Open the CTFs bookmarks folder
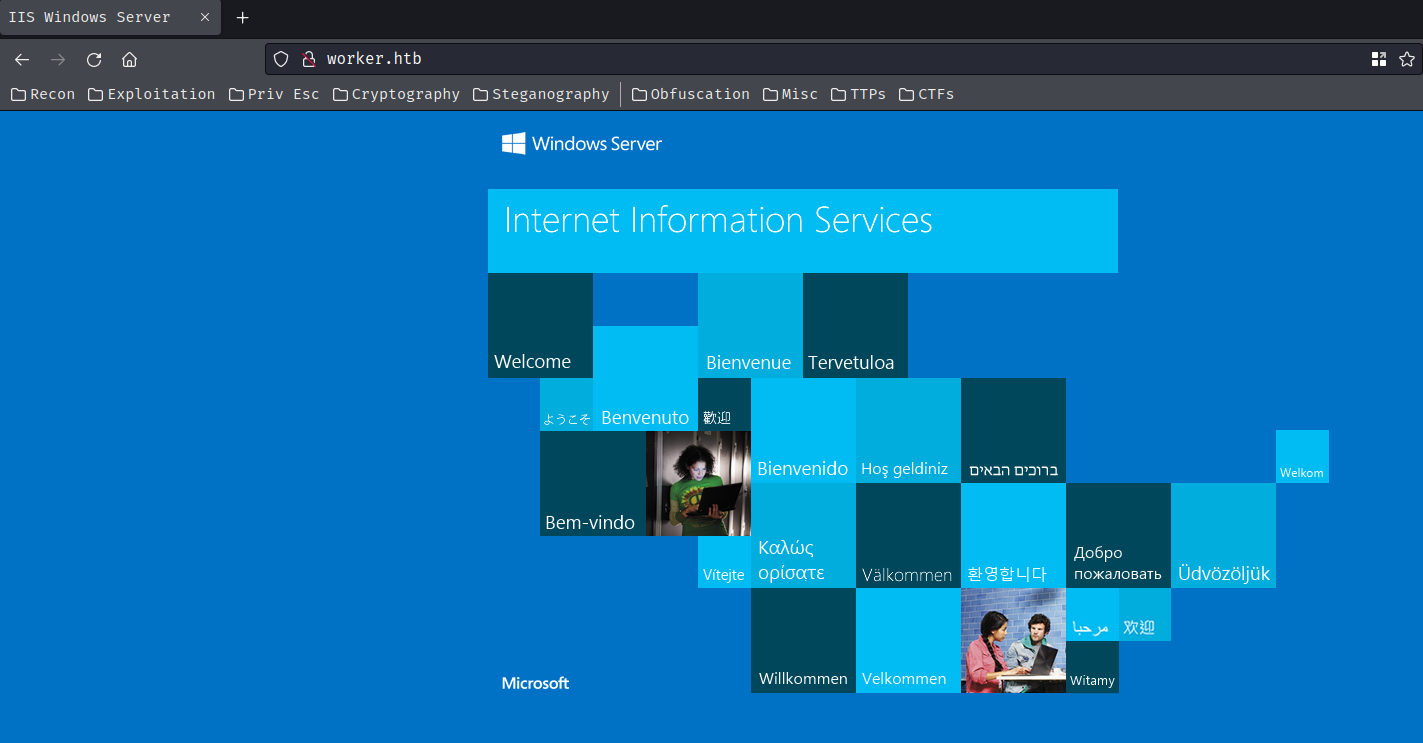Image resolution: width=1423 pixels, height=743 pixels. point(926,94)
